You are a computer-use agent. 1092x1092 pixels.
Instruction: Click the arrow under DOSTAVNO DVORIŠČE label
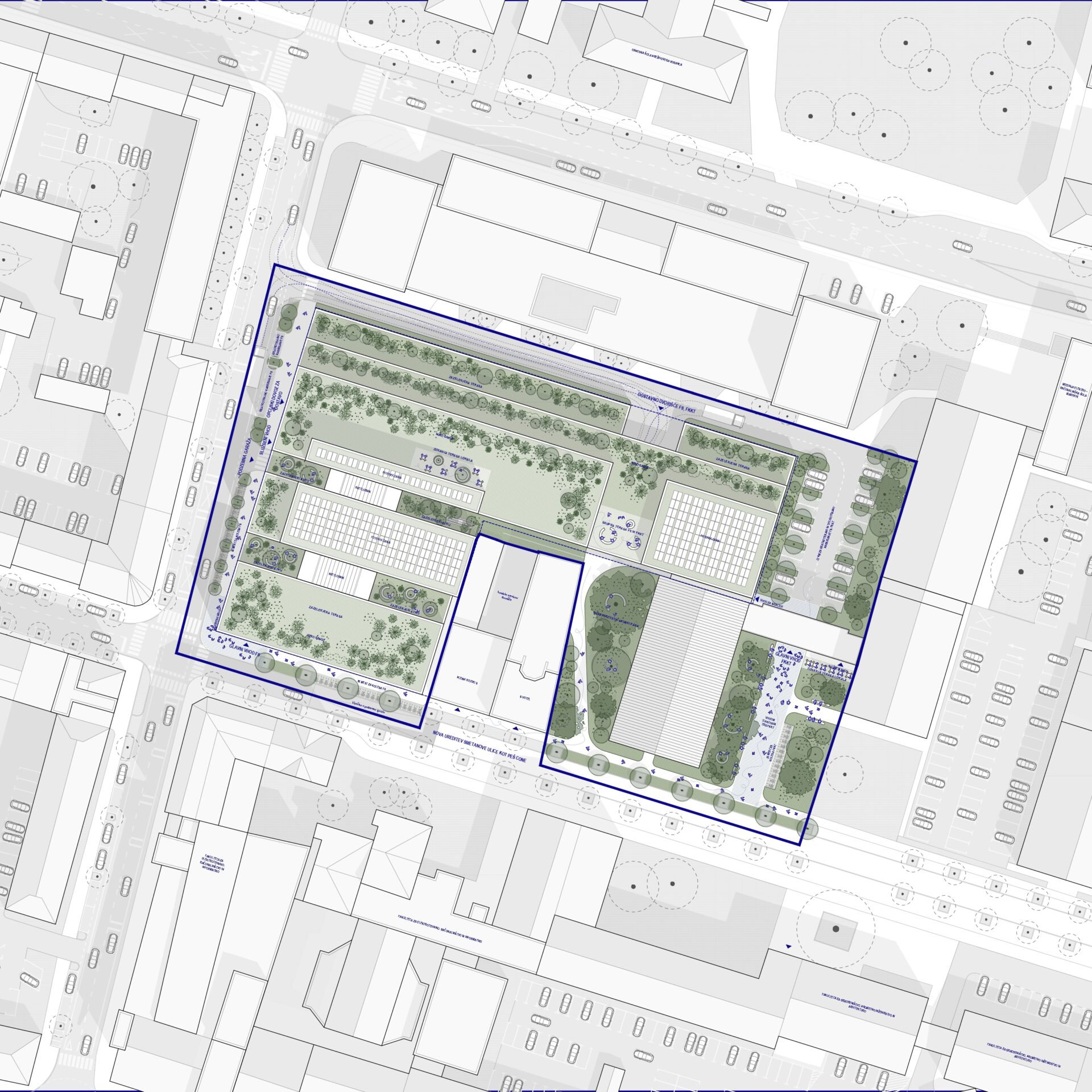click(x=662, y=407)
